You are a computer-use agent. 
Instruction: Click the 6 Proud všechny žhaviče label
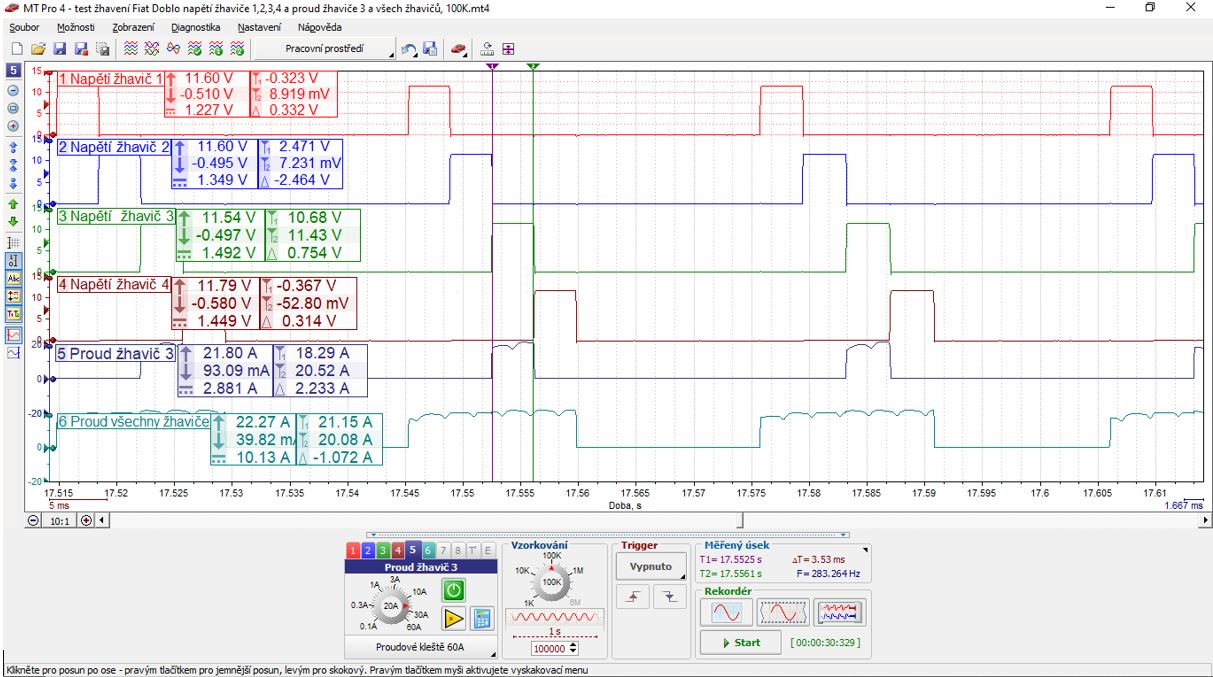pyautogui.click(x=133, y=422)
